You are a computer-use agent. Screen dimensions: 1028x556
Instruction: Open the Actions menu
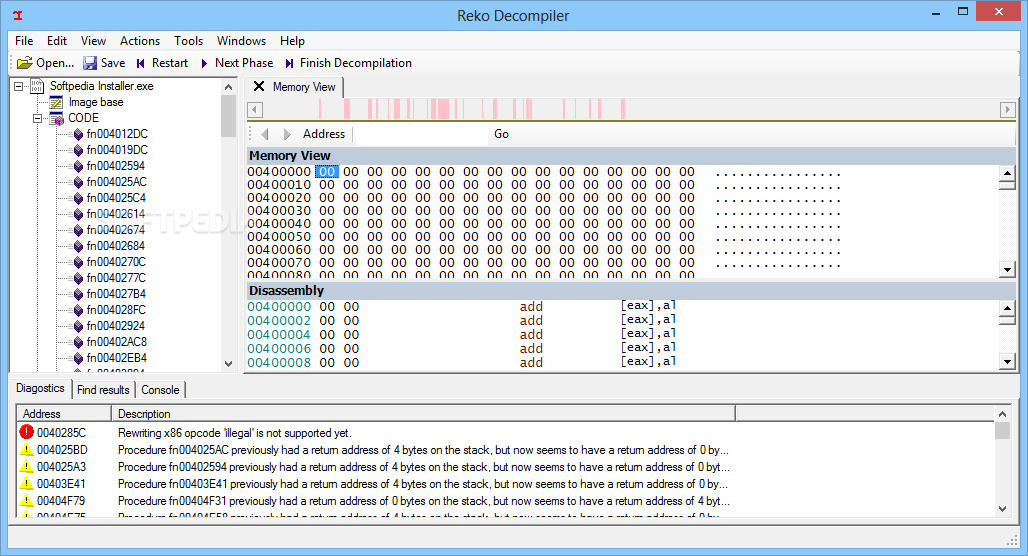(140, 41)
